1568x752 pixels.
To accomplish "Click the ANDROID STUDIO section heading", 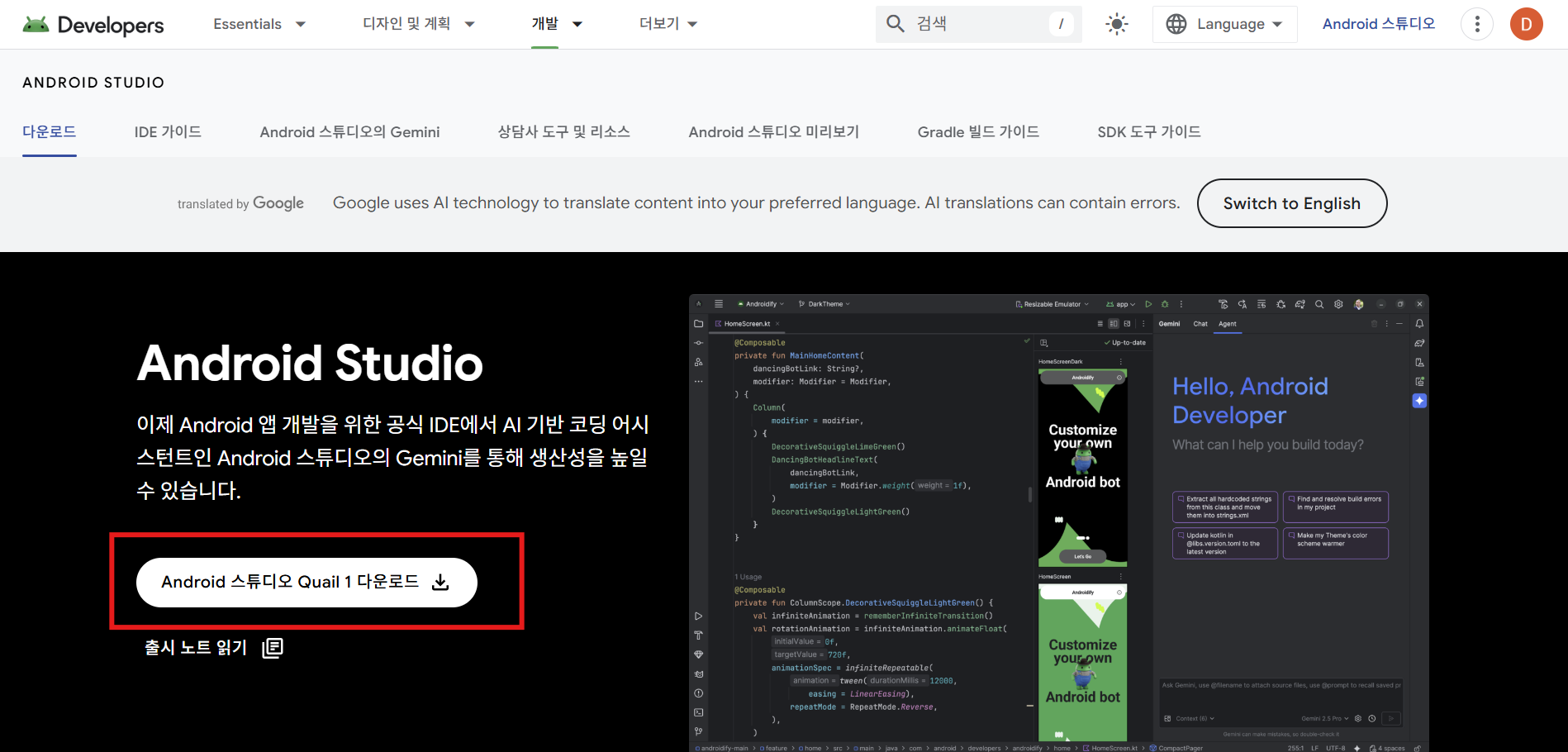I will coord(93,83).
